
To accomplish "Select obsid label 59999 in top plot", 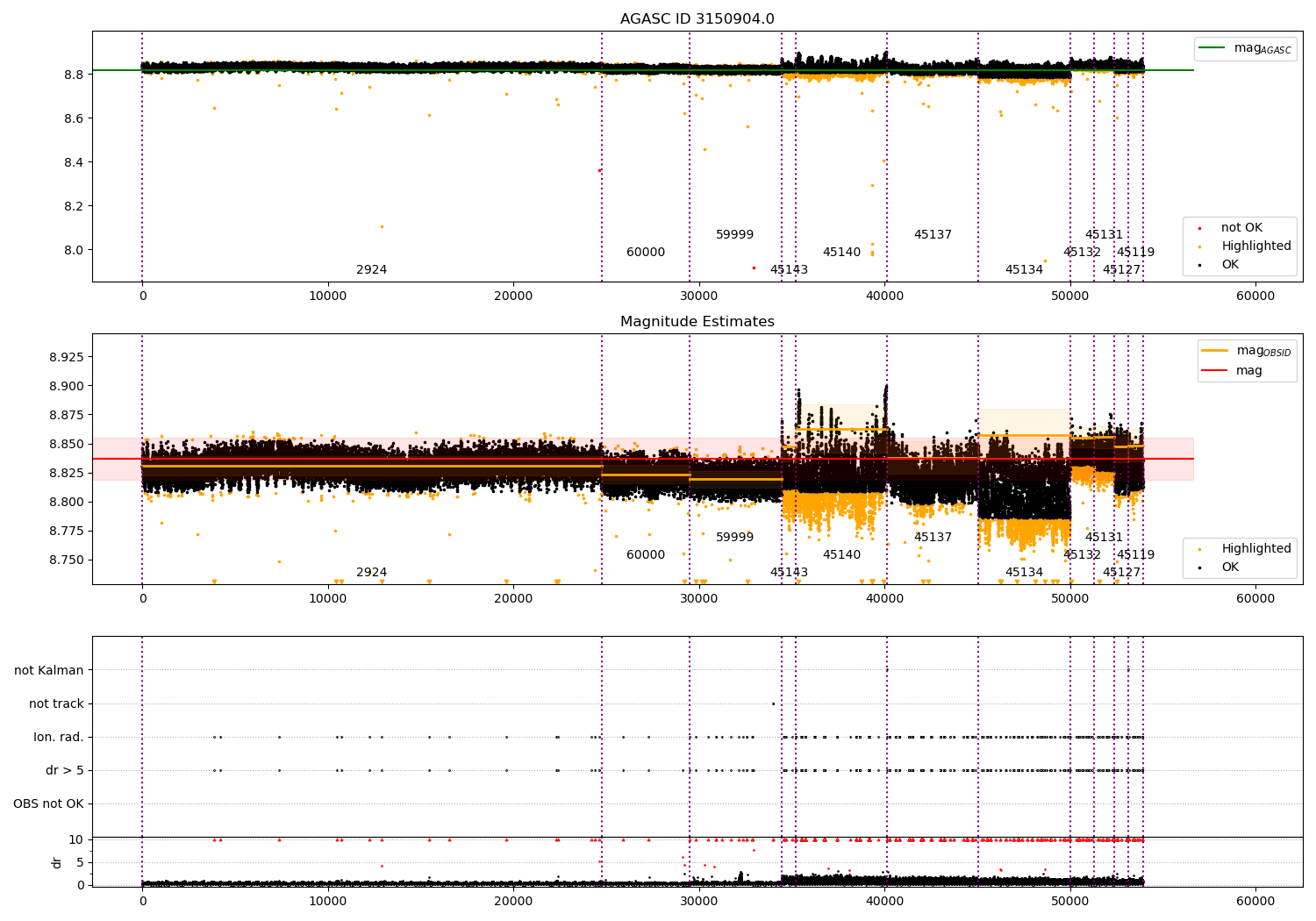I will 734,235.
